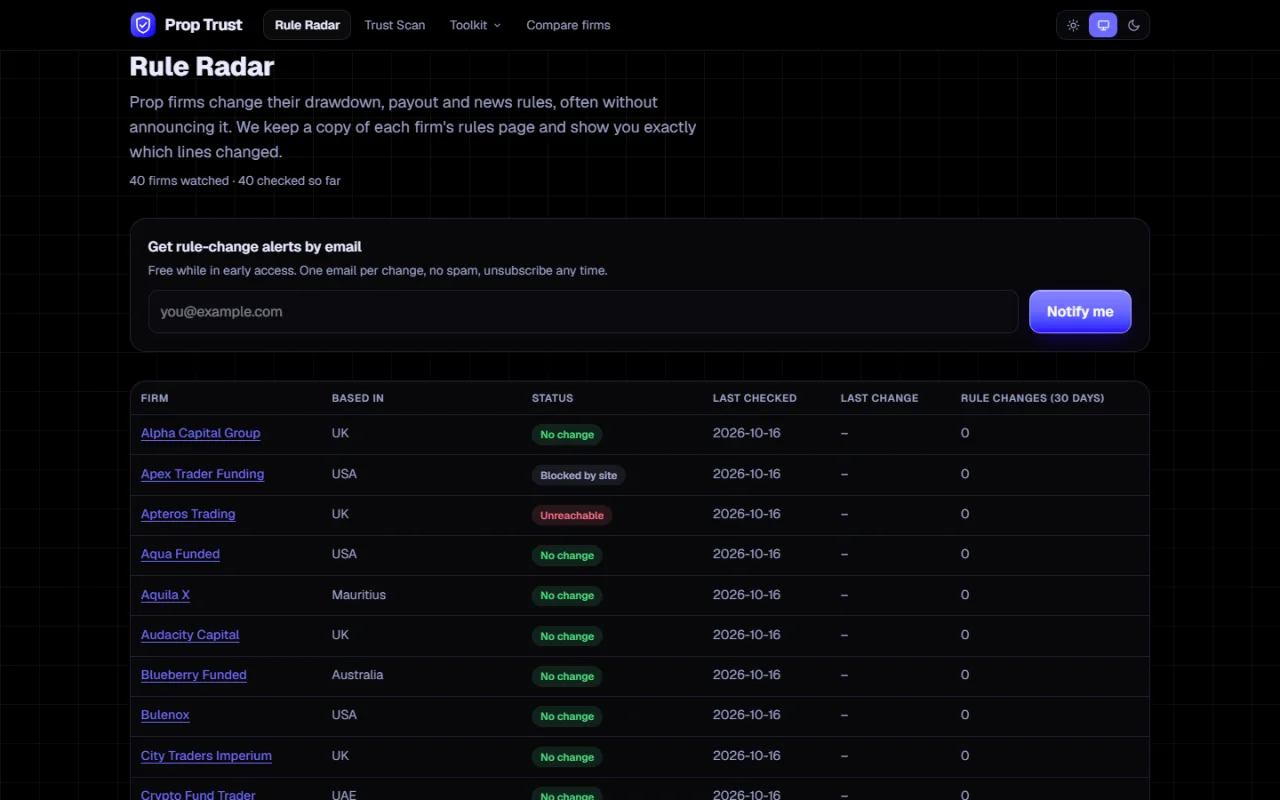Image resolution: width=1280 pixels, height=800 pixels.
Task: Expand the Toolkit dropdown menu
Action: (x=475, y=25)
